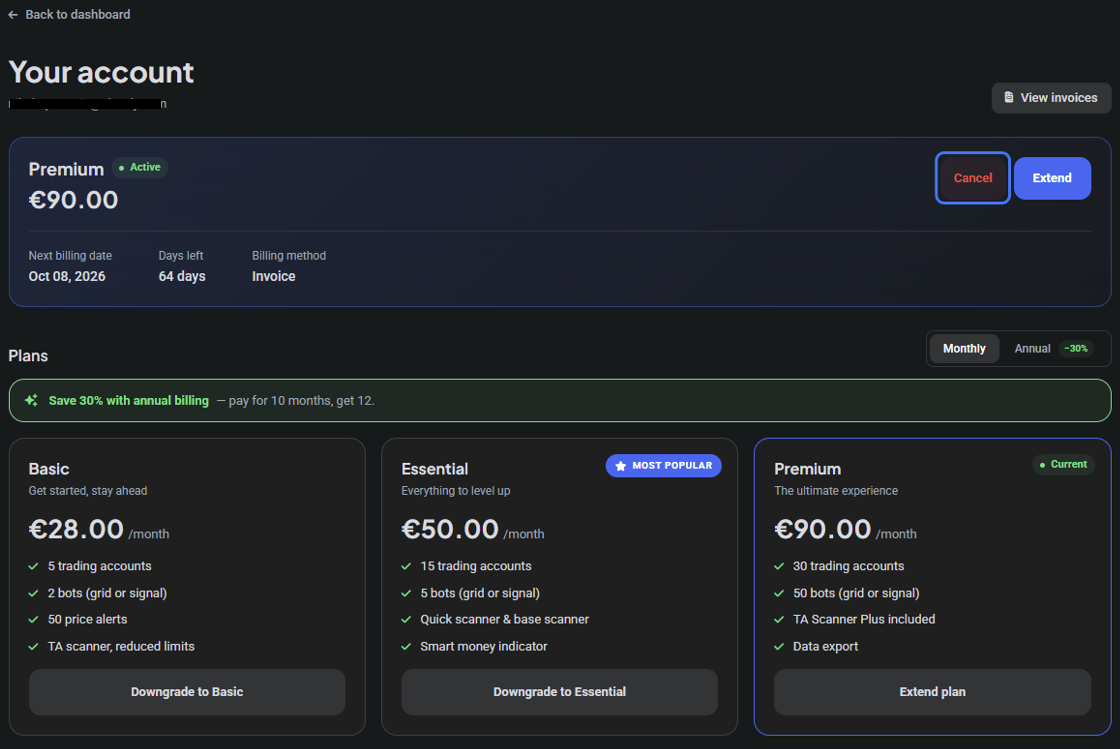Click the Save 30% with annual billing text
The image size is (1120, 749).
129,401
